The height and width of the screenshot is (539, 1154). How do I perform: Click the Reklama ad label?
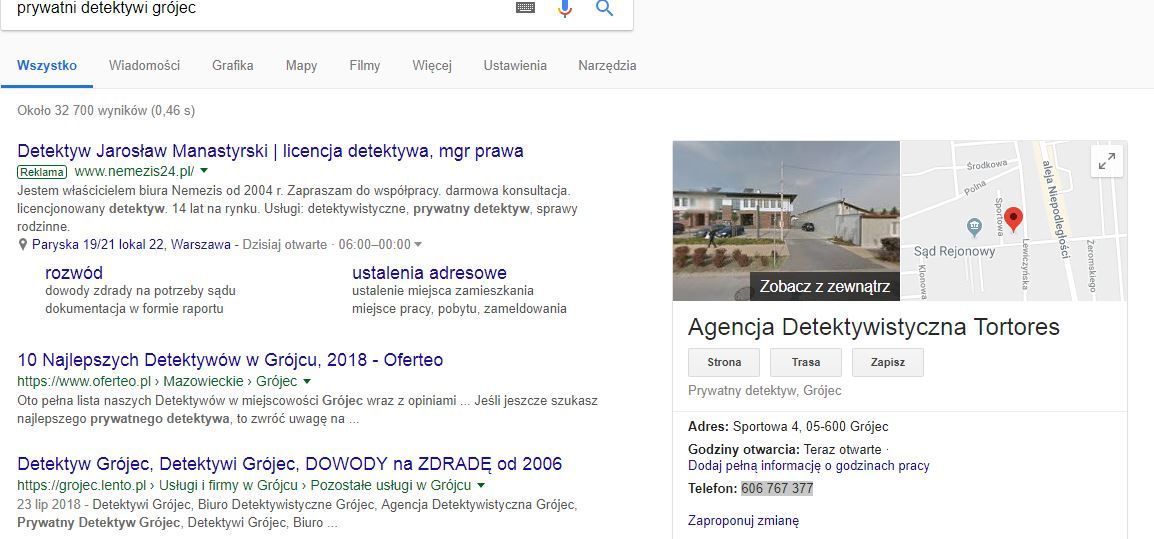coord(42,172)
